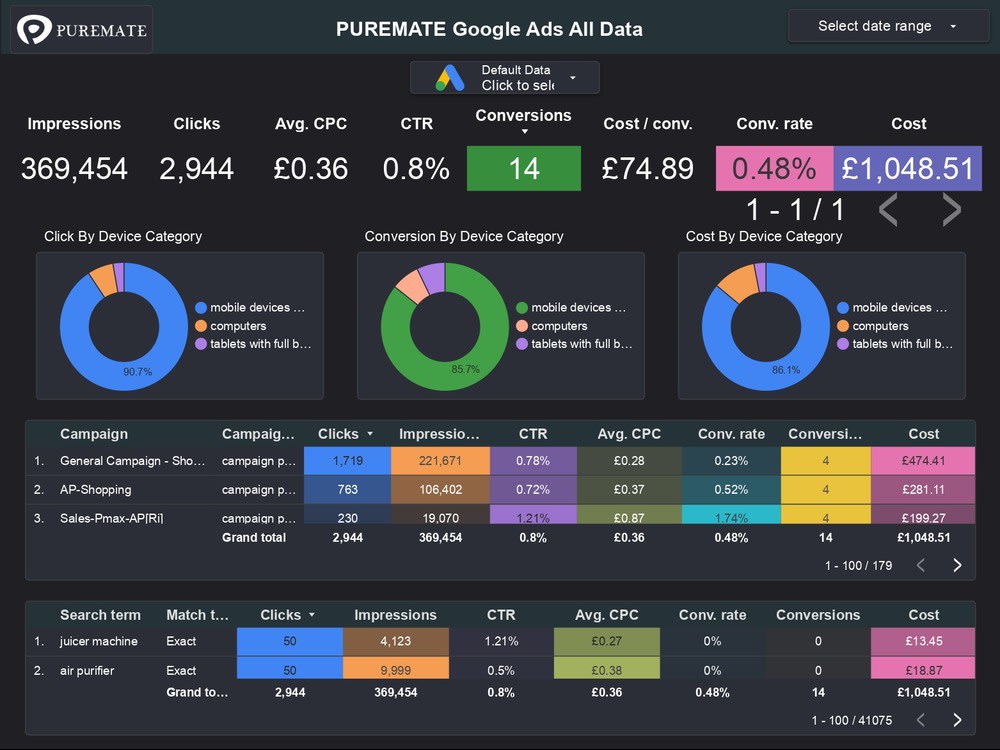The image size is (1000, 750).
Task: Click campaign table Avg. CPC header
Action: pyautogui.click(x=629, y=434)
